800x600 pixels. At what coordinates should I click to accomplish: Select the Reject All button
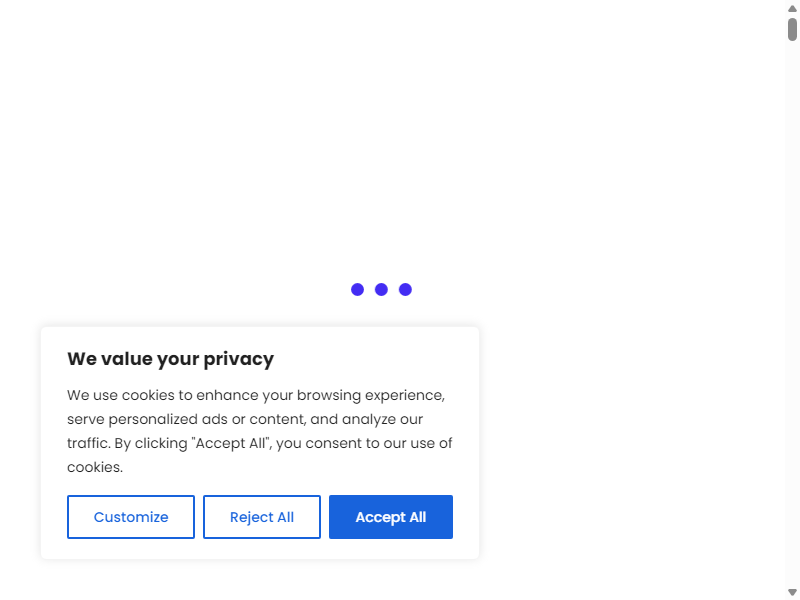[262, 517]
